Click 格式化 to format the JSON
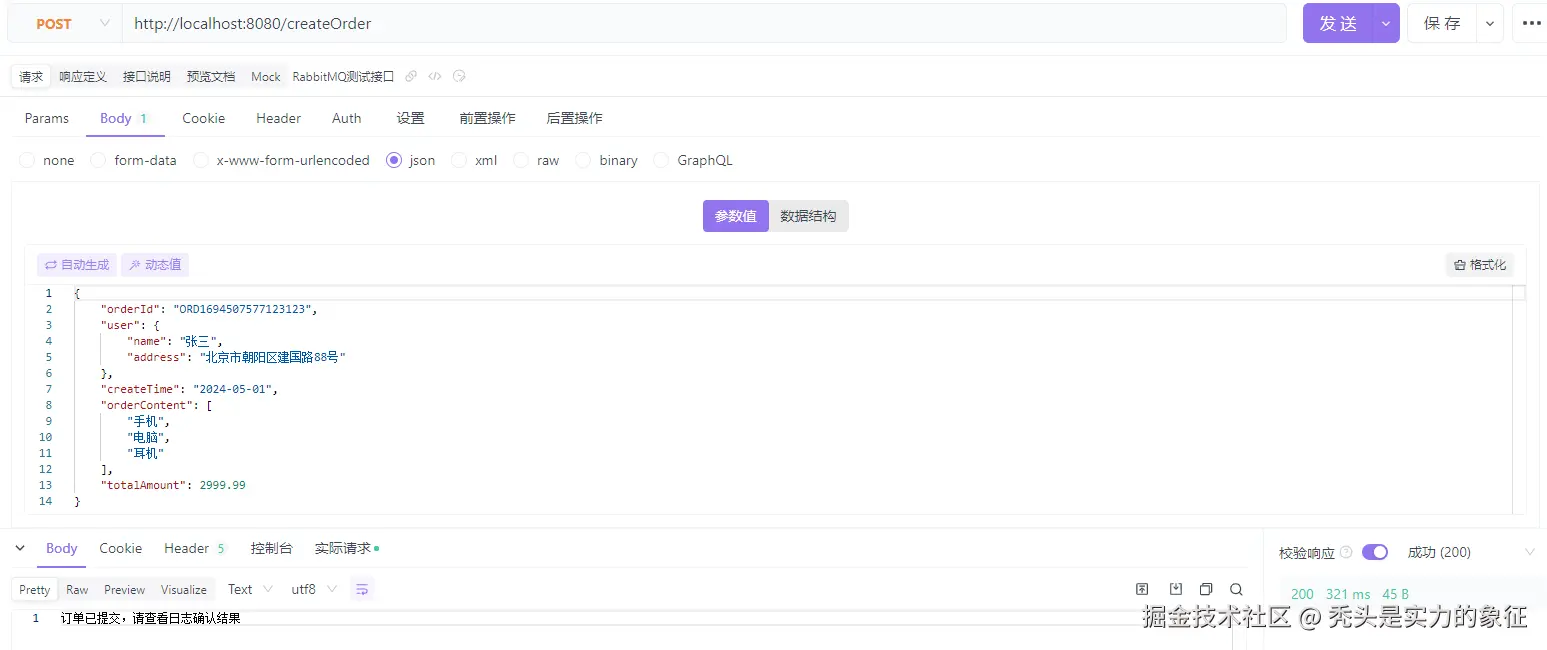The height and width of the screenshot is (650, 1547). pyautogui.click(x=1481, y=264)
